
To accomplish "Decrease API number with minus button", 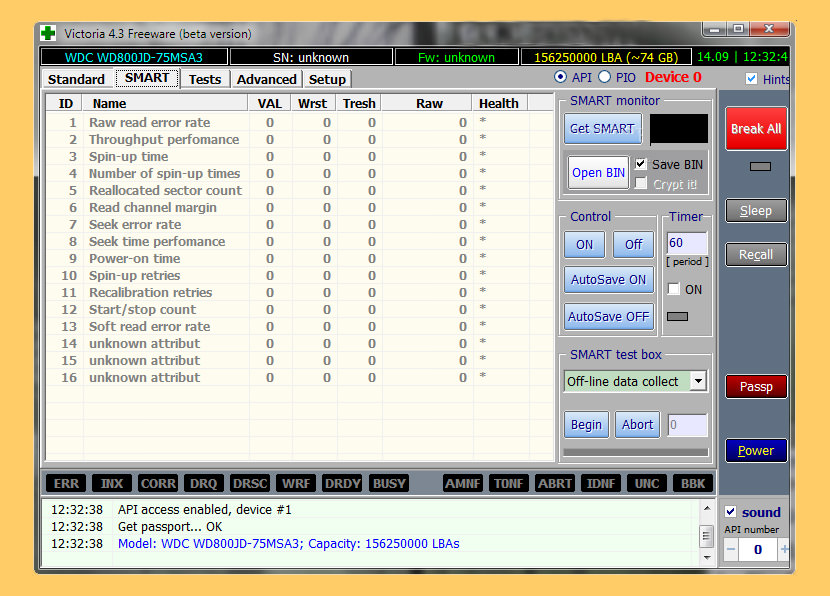I will coord(731,549).
